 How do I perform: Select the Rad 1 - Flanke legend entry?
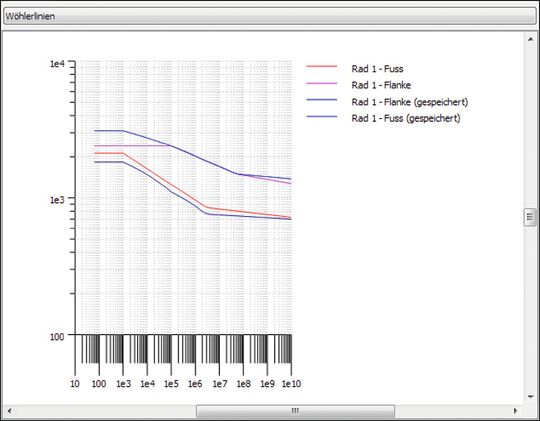381,85
